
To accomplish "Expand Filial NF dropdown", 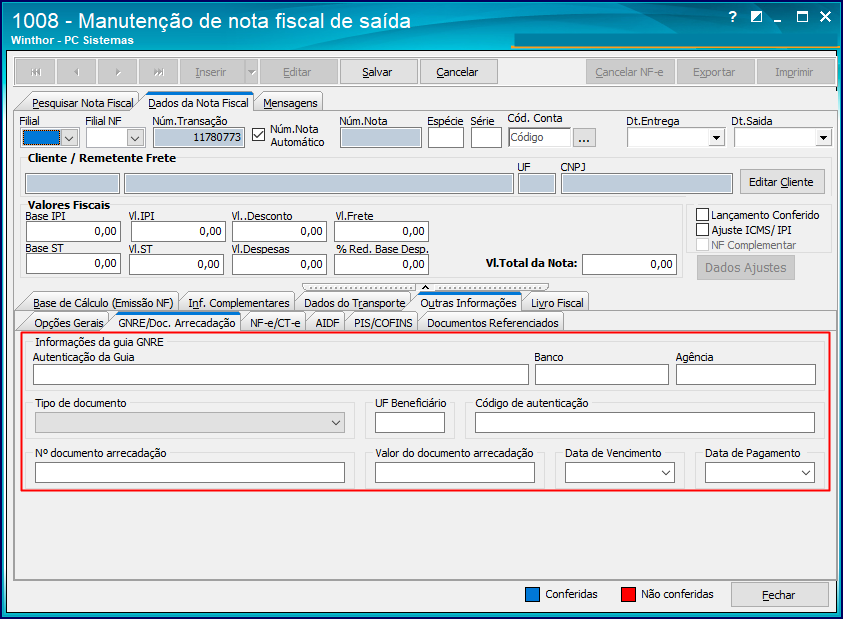I will pyautogui.click(x=135, y=138).
